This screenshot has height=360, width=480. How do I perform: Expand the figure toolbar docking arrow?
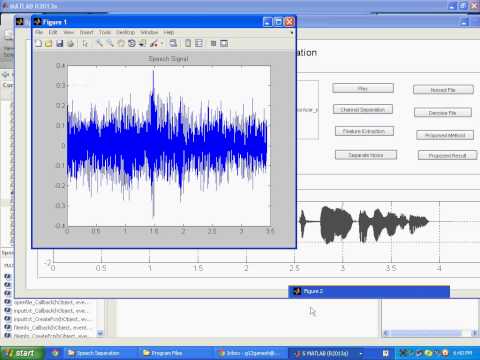(x=292, y=32)
